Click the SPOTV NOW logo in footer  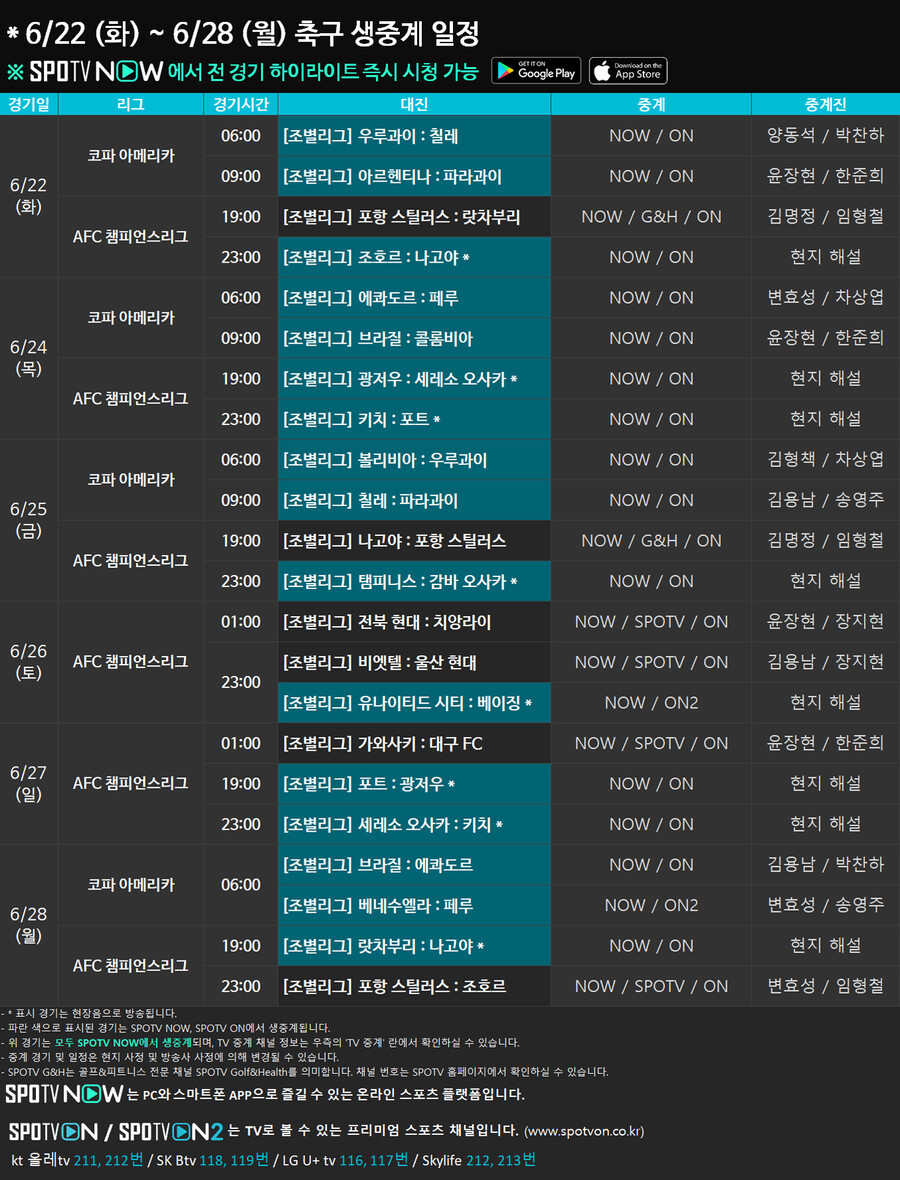[x=64, y=1093]
